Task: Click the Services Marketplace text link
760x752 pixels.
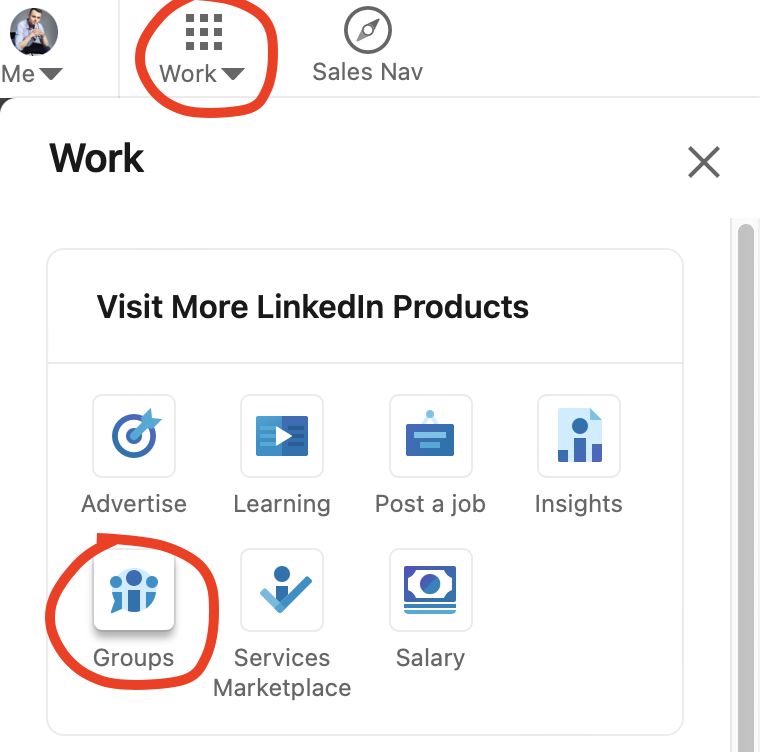Action: tap(282, 673)
